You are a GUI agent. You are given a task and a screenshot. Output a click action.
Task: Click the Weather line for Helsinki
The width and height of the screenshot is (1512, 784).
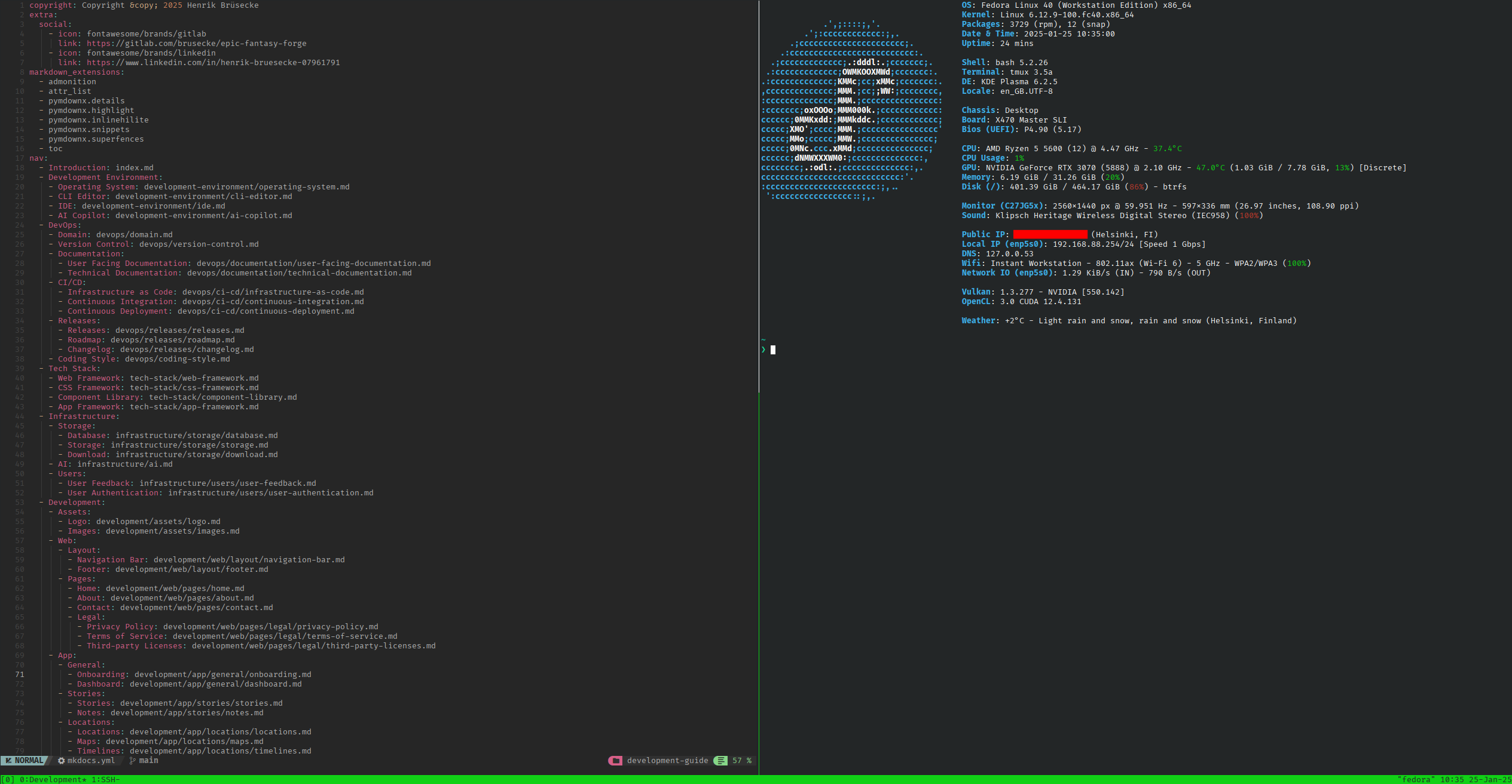1129,321
